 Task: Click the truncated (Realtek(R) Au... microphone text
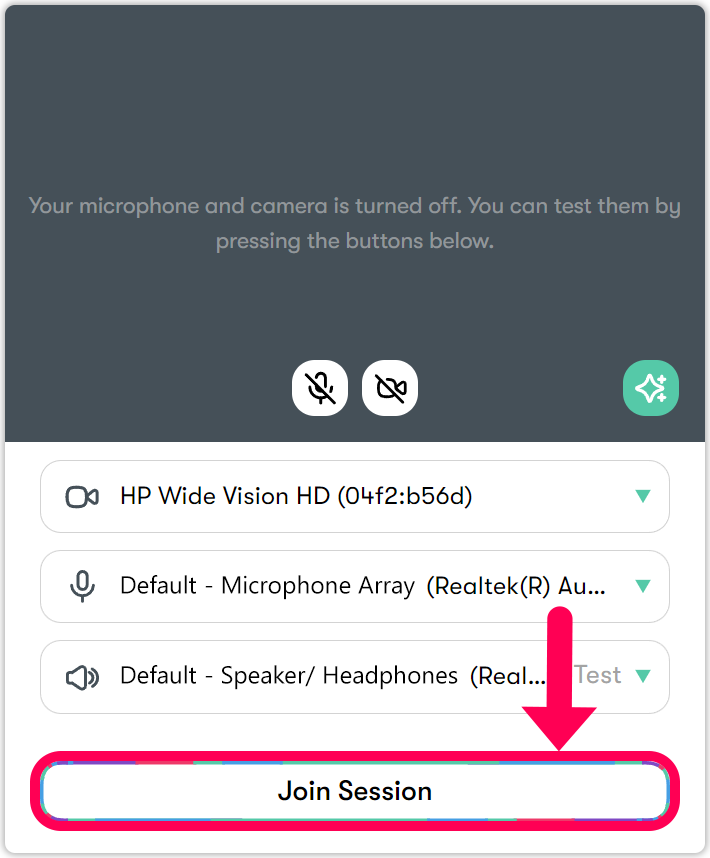[516, 587]
